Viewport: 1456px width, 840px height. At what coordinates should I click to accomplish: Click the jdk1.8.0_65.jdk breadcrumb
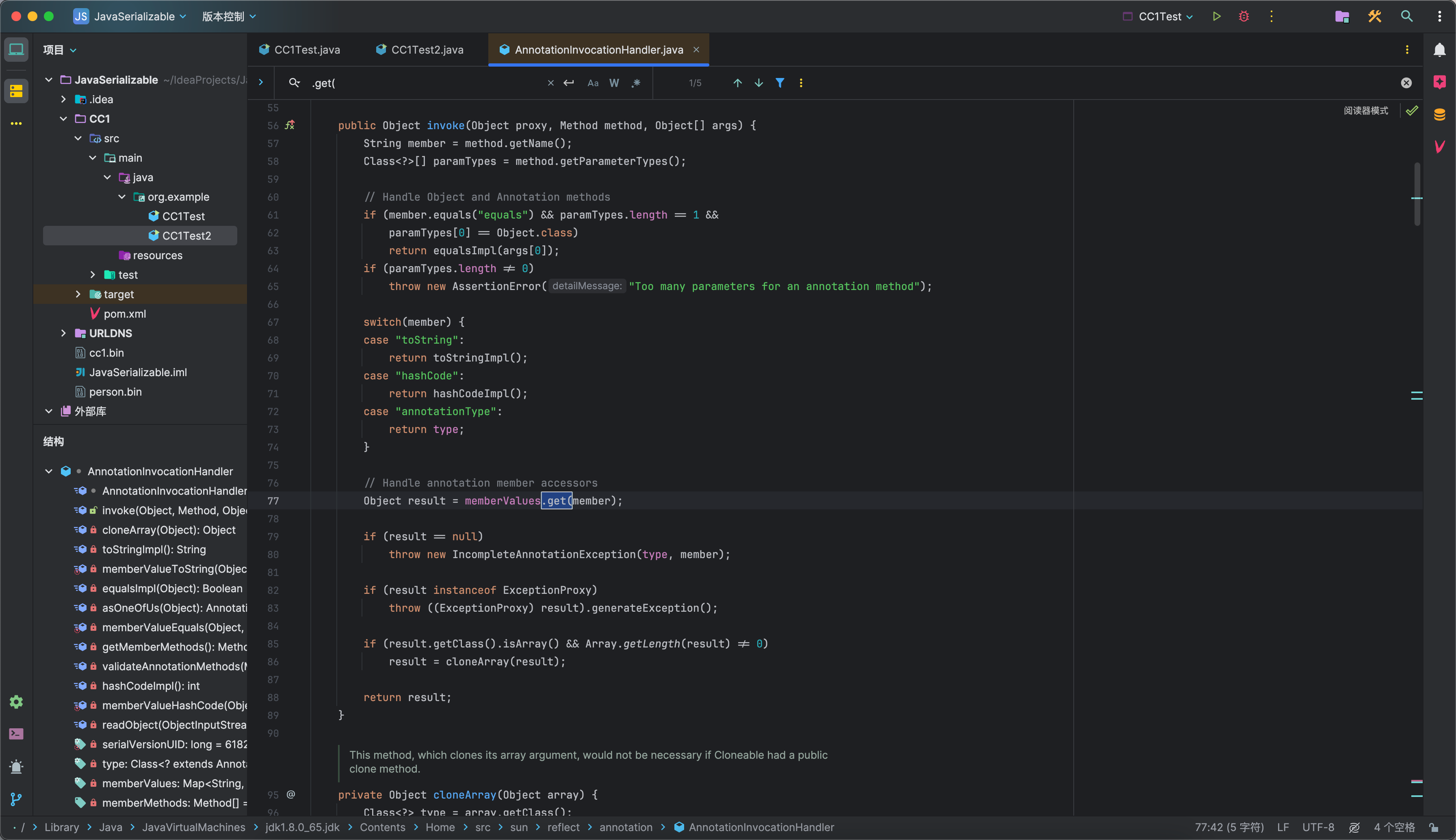302,827
